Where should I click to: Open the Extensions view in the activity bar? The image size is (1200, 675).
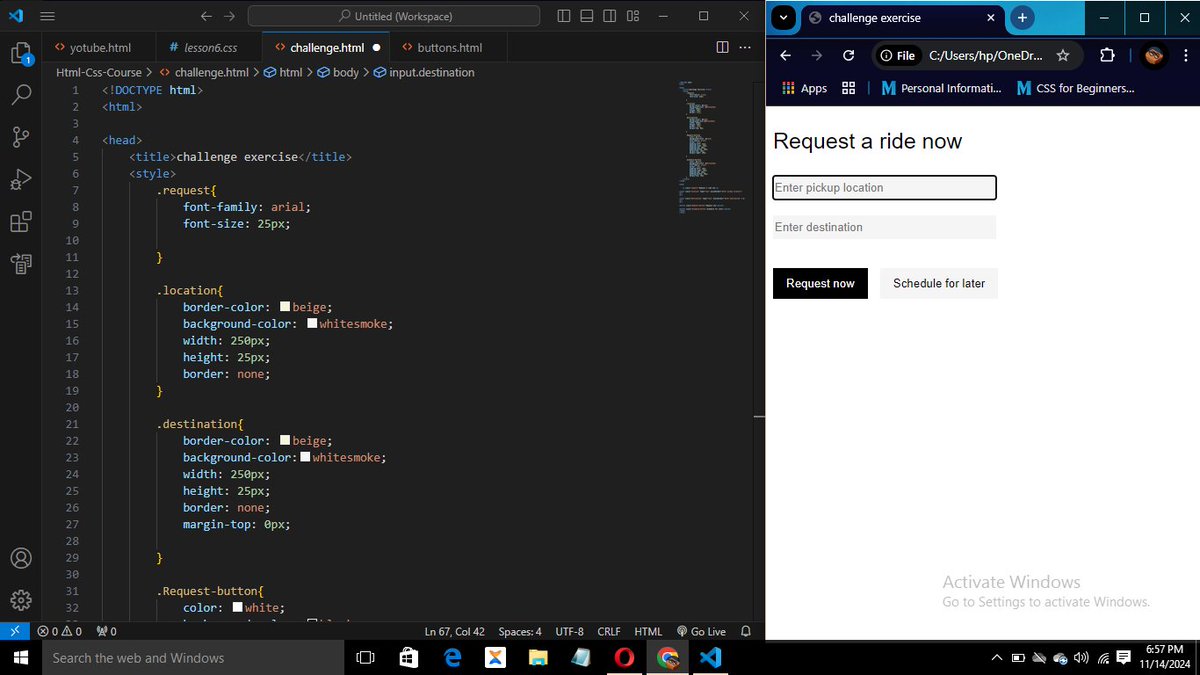click(x=21, y=222)
